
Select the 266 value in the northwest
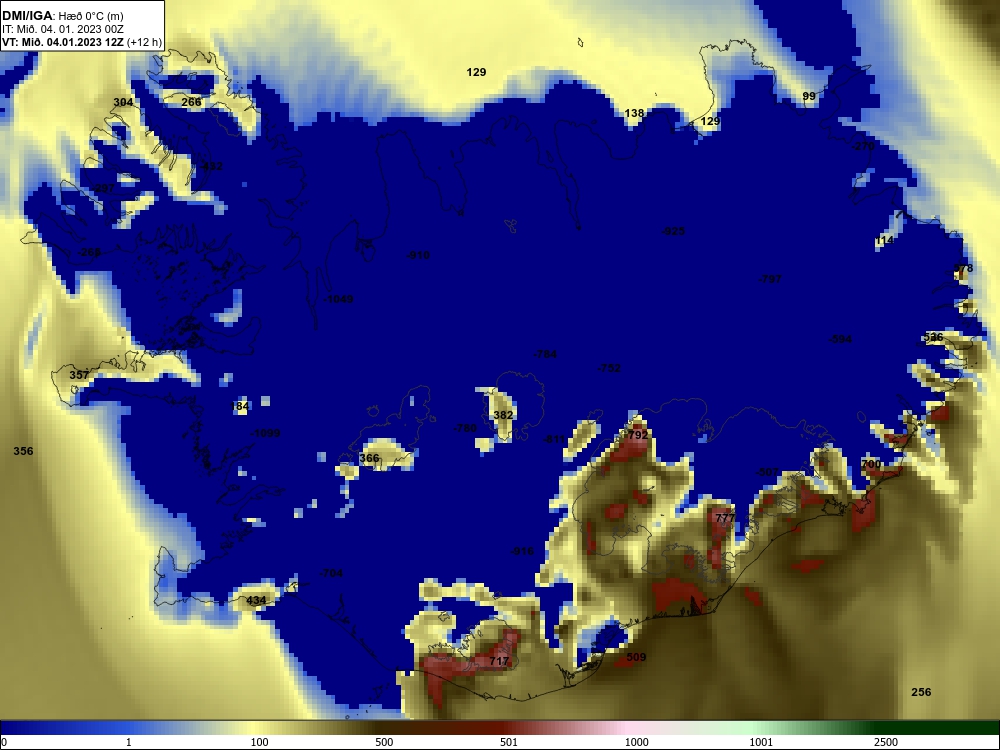pyautogui.click(x=191, y=102)
